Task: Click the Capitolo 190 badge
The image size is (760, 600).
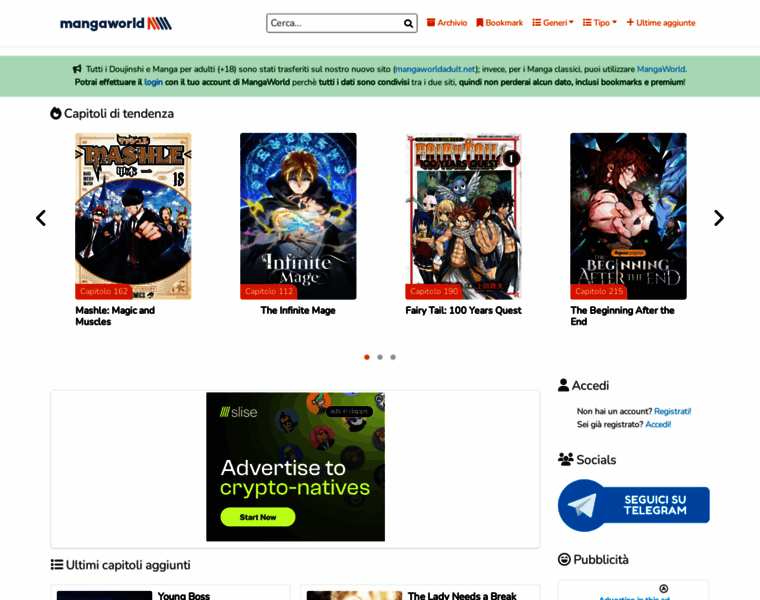Action: [434, 291]
